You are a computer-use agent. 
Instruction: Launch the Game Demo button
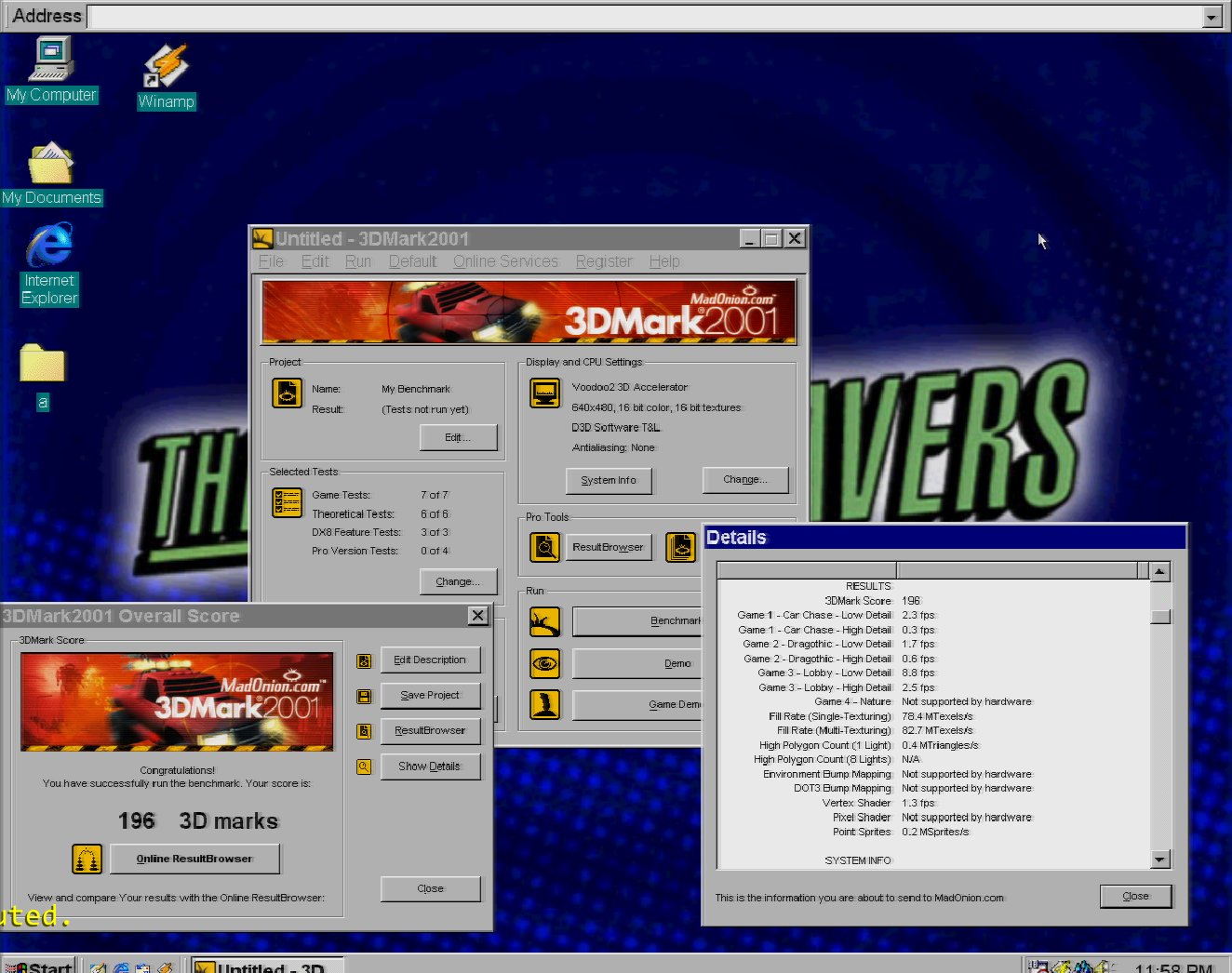tap(637, 705)
